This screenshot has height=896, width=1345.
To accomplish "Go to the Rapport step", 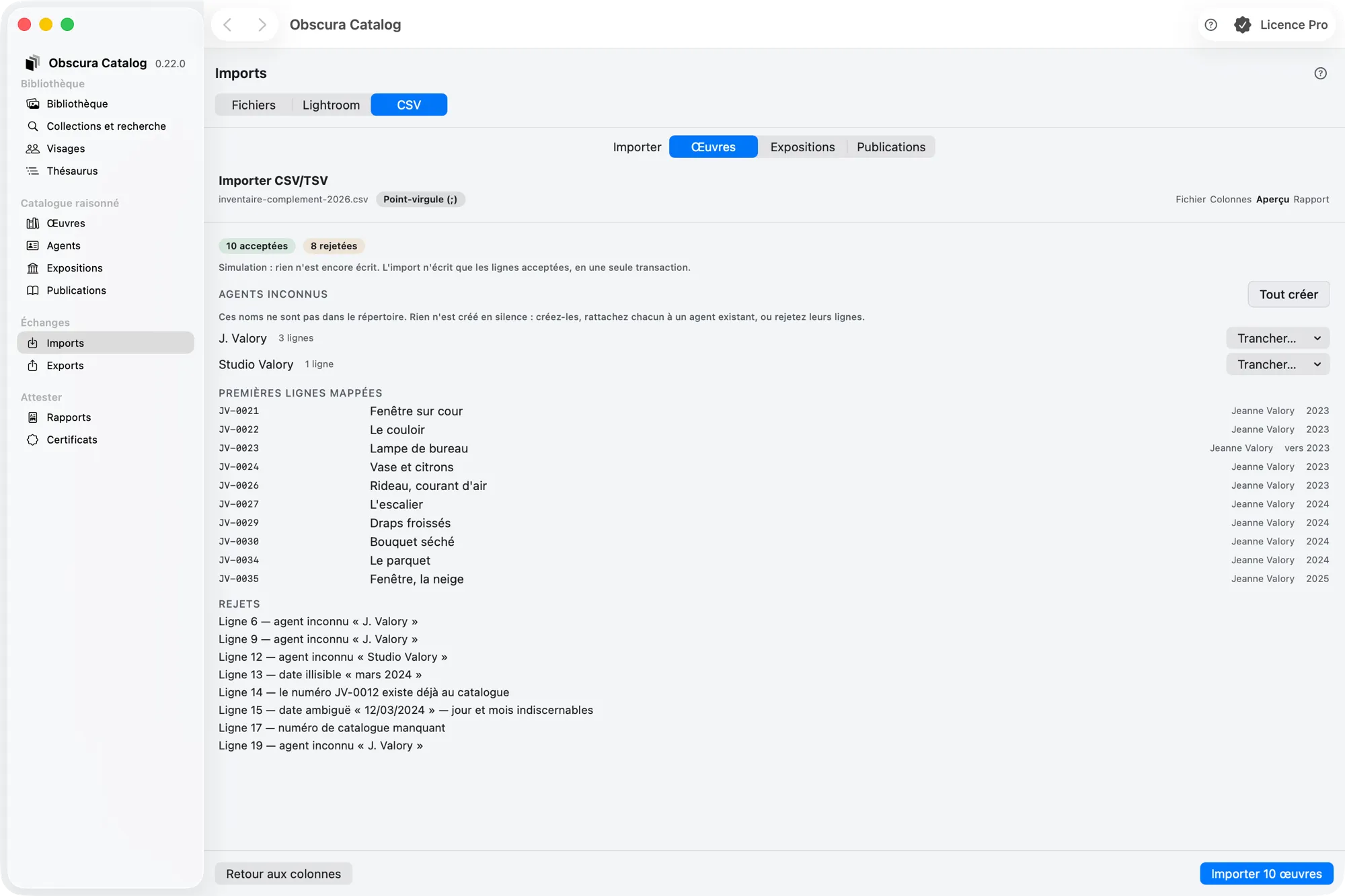I will [x=1311, y=200].
